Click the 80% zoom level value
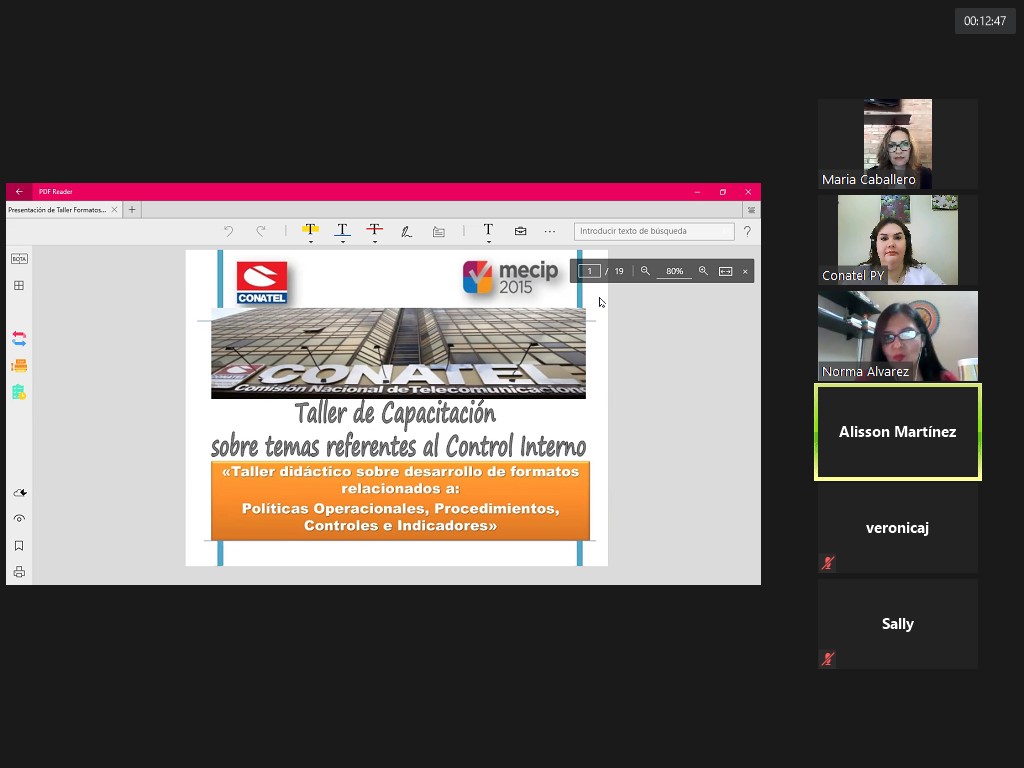The height and width of the screenshot is (768, 1024). [675, 271]
